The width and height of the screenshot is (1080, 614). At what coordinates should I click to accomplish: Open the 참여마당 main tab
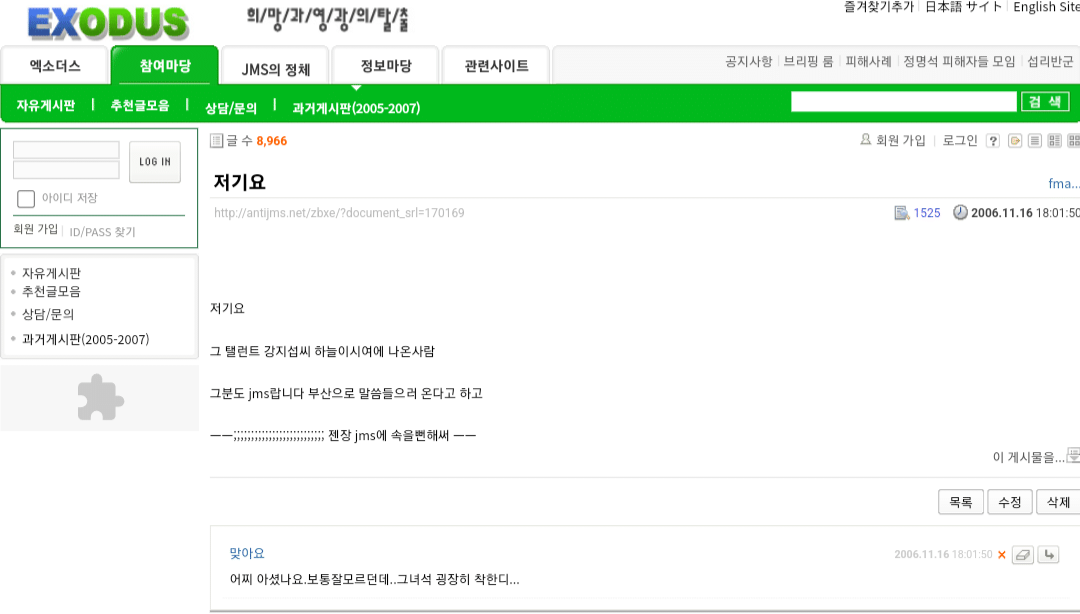[165, 65]
